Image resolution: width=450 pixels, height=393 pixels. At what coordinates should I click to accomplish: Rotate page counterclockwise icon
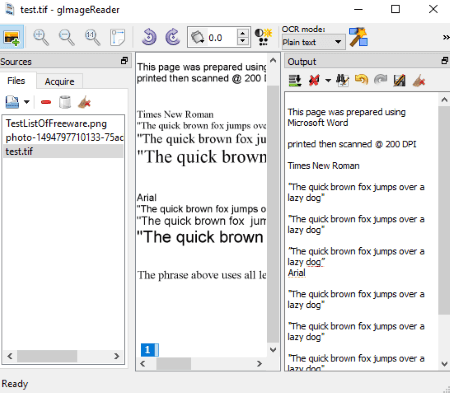coord(149,37)
